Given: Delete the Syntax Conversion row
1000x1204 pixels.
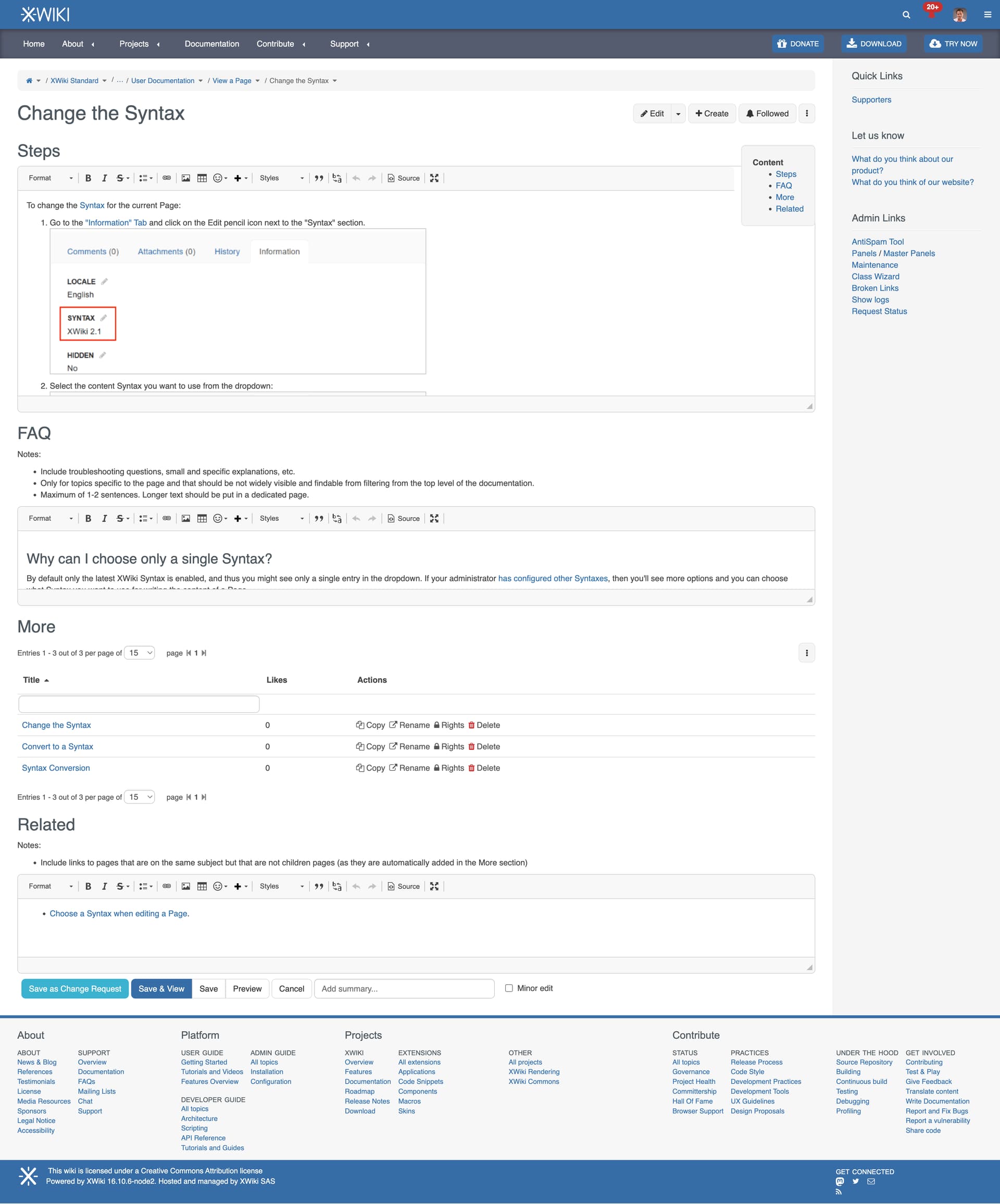Looking at the screenshot, I should 484,768.
